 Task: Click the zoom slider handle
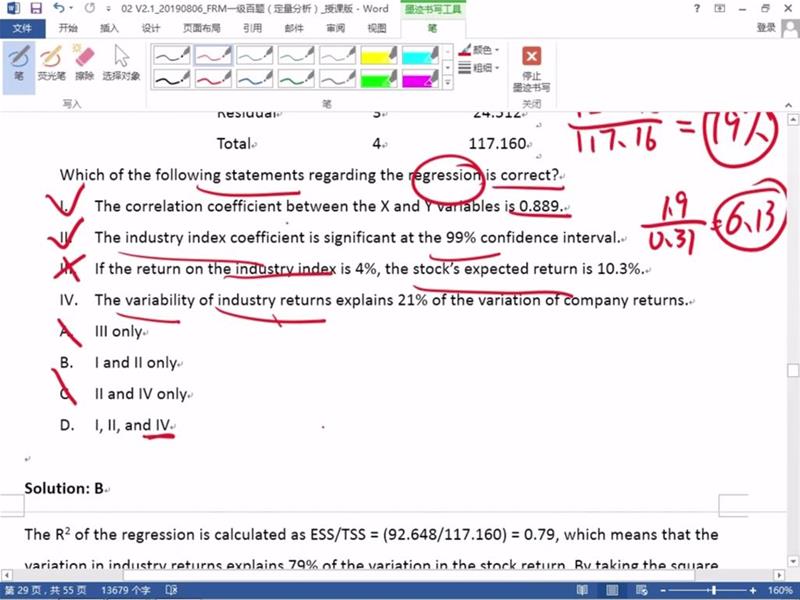point(713,590)
